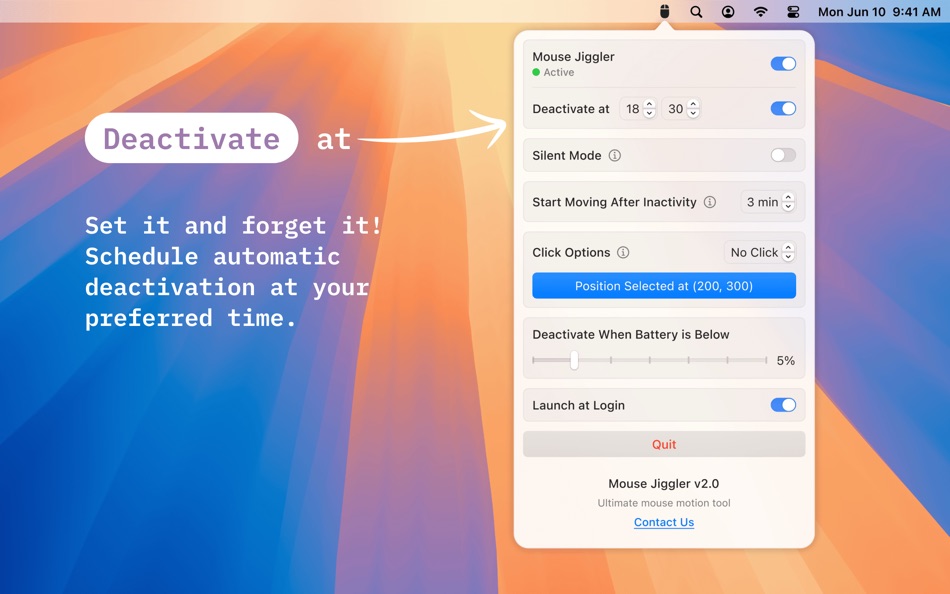Click the 3 min inactivity stepper arrows
Screen dimensions: 950x594
pos(788,202)
